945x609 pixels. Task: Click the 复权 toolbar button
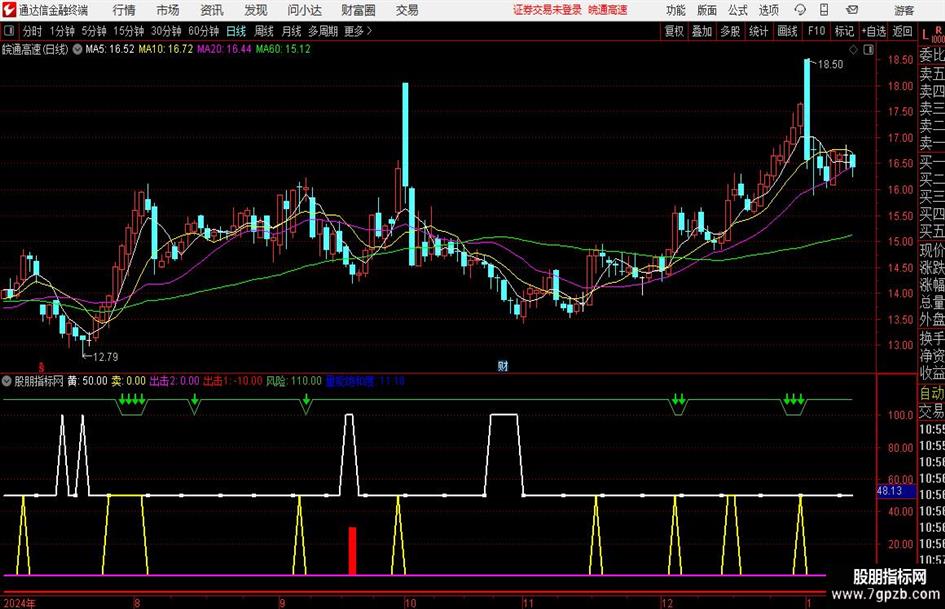674,31
